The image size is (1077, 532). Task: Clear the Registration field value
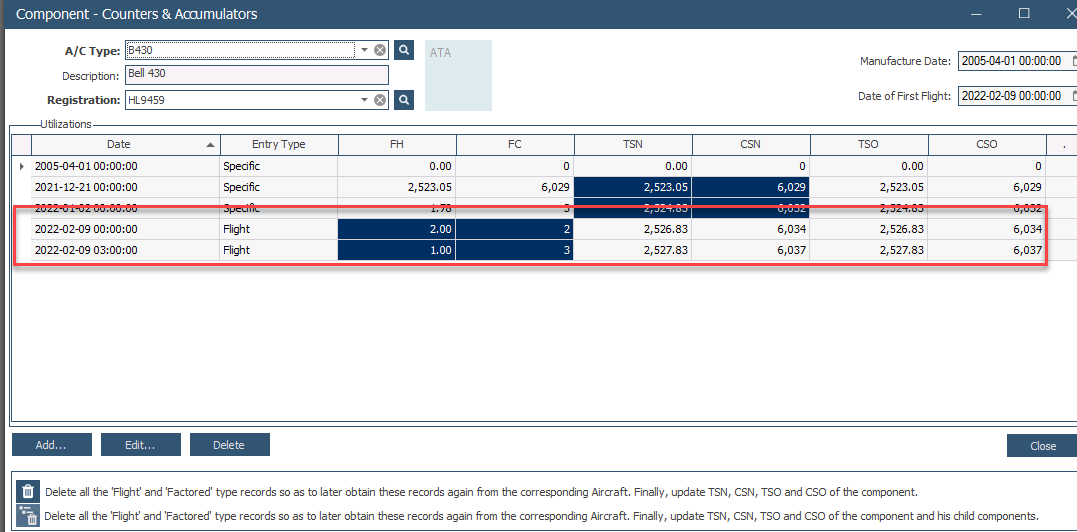click(380, 100)
